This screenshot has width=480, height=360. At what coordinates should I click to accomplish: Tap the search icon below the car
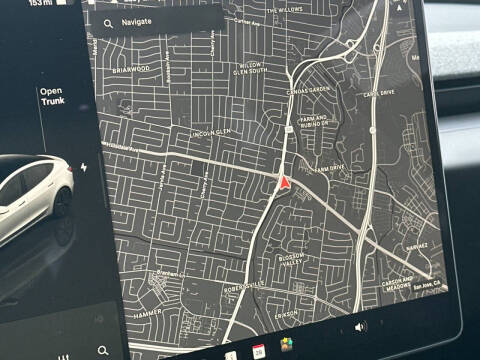click(x=103, y=350)
